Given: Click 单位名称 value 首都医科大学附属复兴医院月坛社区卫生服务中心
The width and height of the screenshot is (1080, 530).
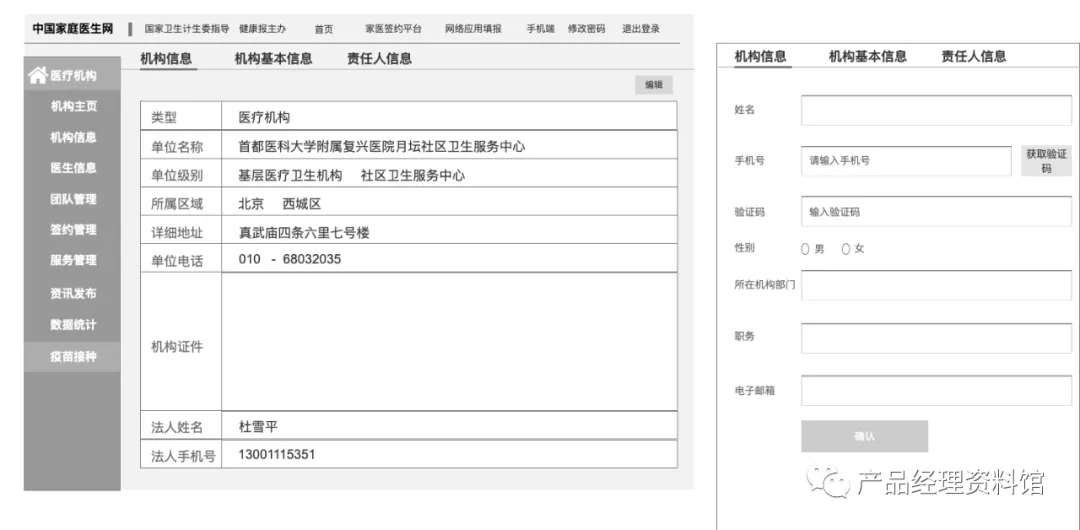Looking at the screenshot, I should coord(382,147).
